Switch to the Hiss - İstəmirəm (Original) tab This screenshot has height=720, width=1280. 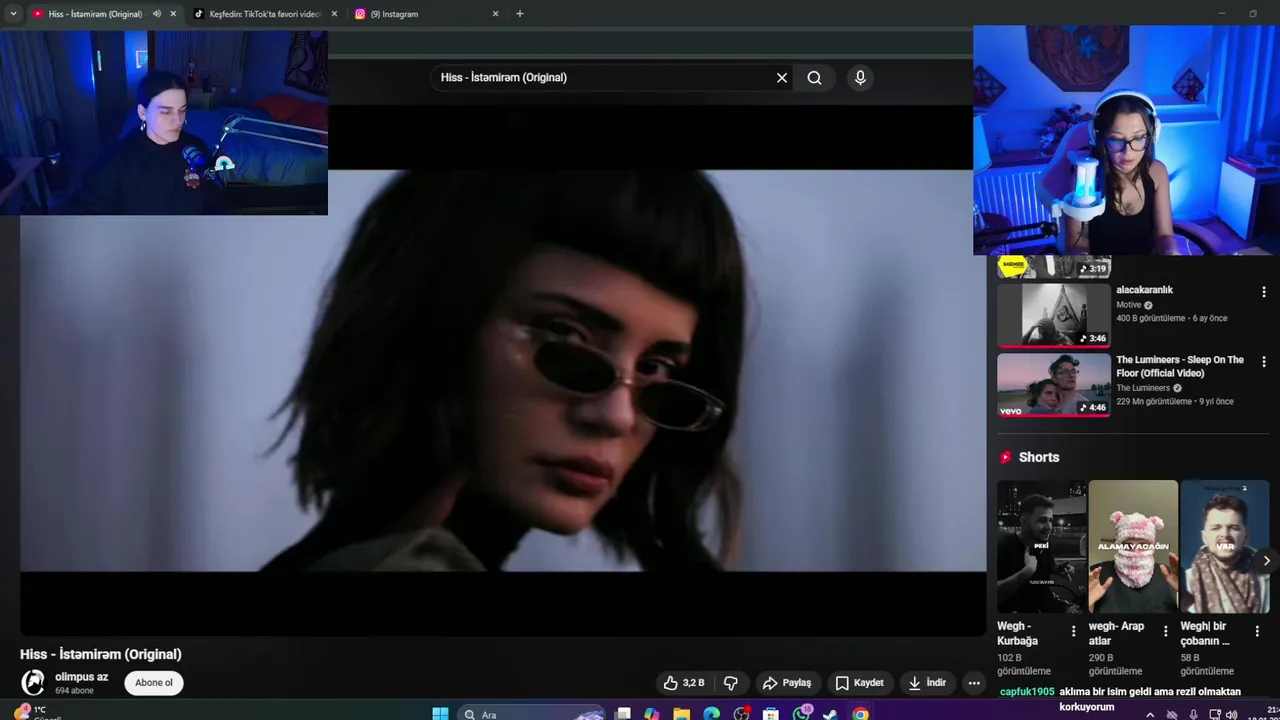pyautogui.click(x=95, y=14)
